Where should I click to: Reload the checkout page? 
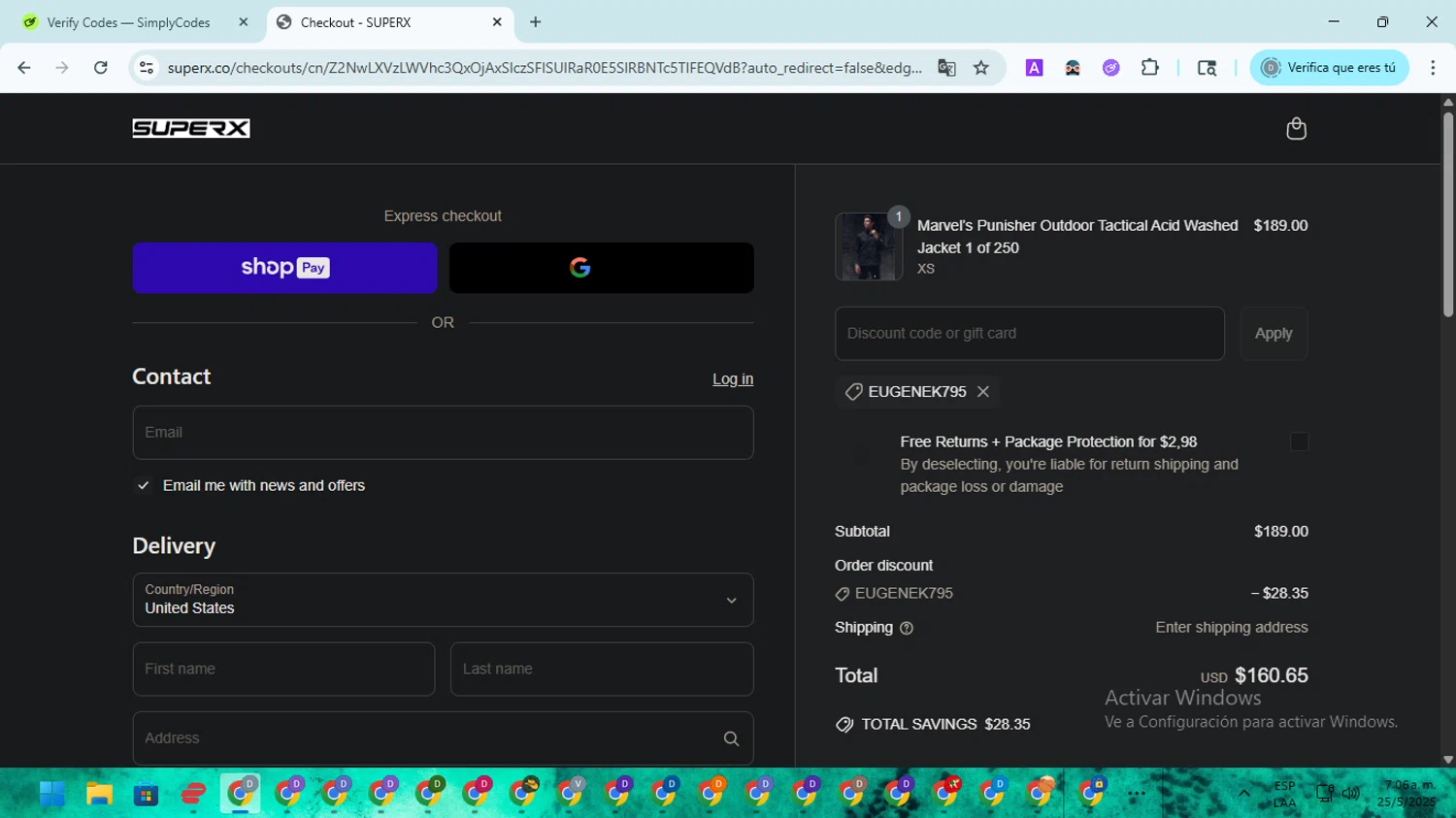101,68
